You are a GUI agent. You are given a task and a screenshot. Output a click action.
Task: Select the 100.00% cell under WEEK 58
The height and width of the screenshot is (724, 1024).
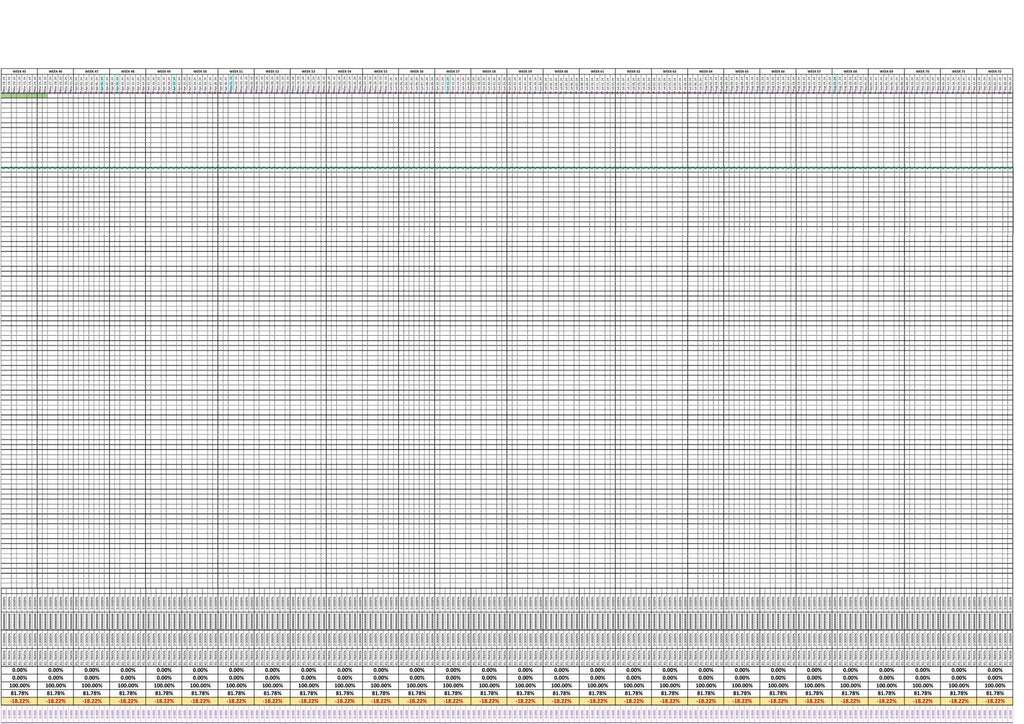(489, 685)
